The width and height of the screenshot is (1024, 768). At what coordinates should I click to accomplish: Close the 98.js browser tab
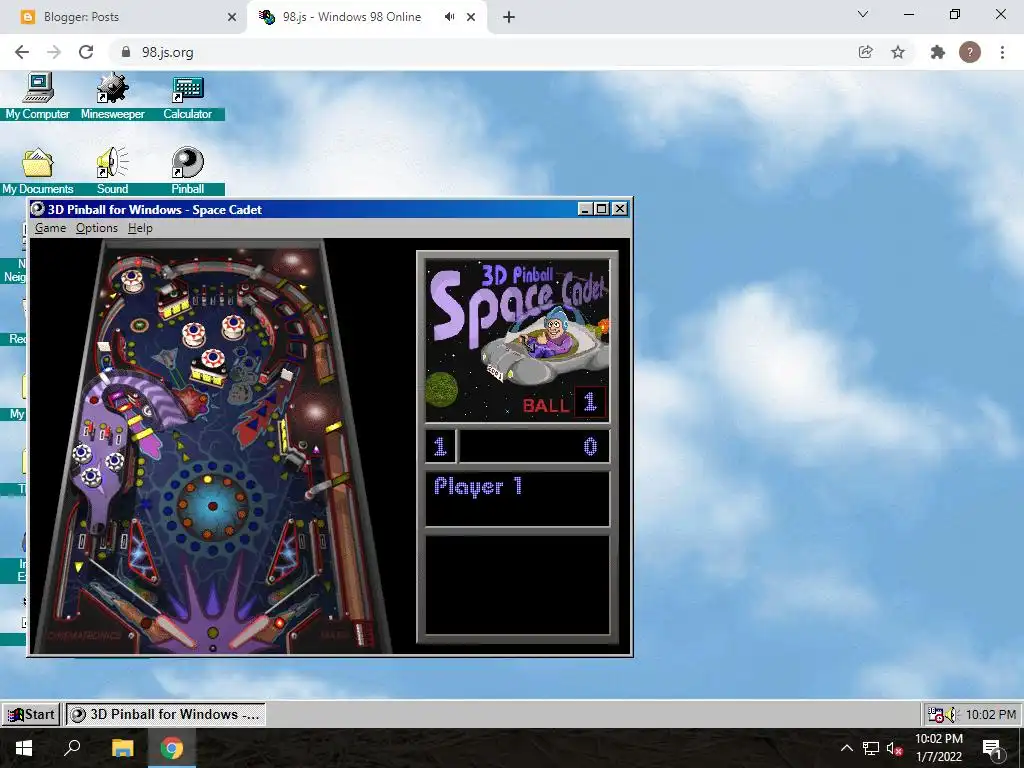click(471, 17)
